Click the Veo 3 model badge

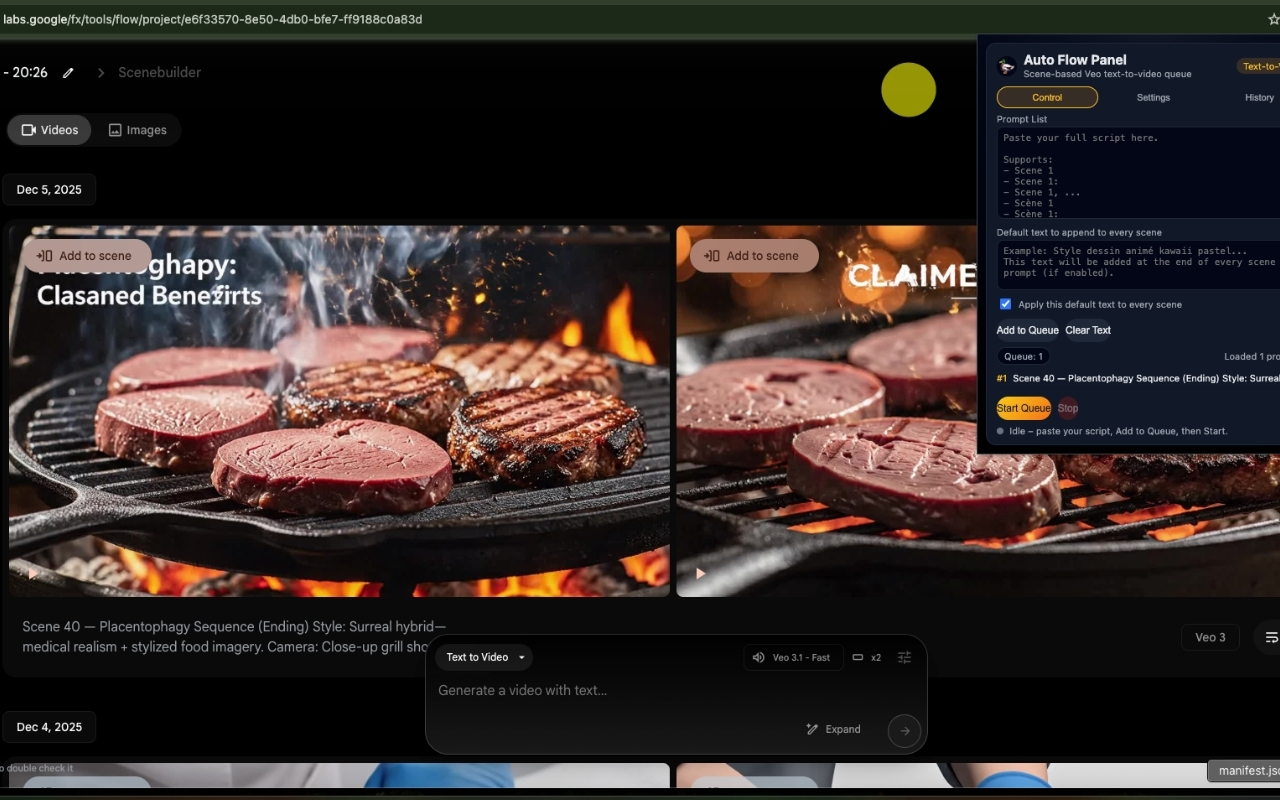coord(1210,637)
